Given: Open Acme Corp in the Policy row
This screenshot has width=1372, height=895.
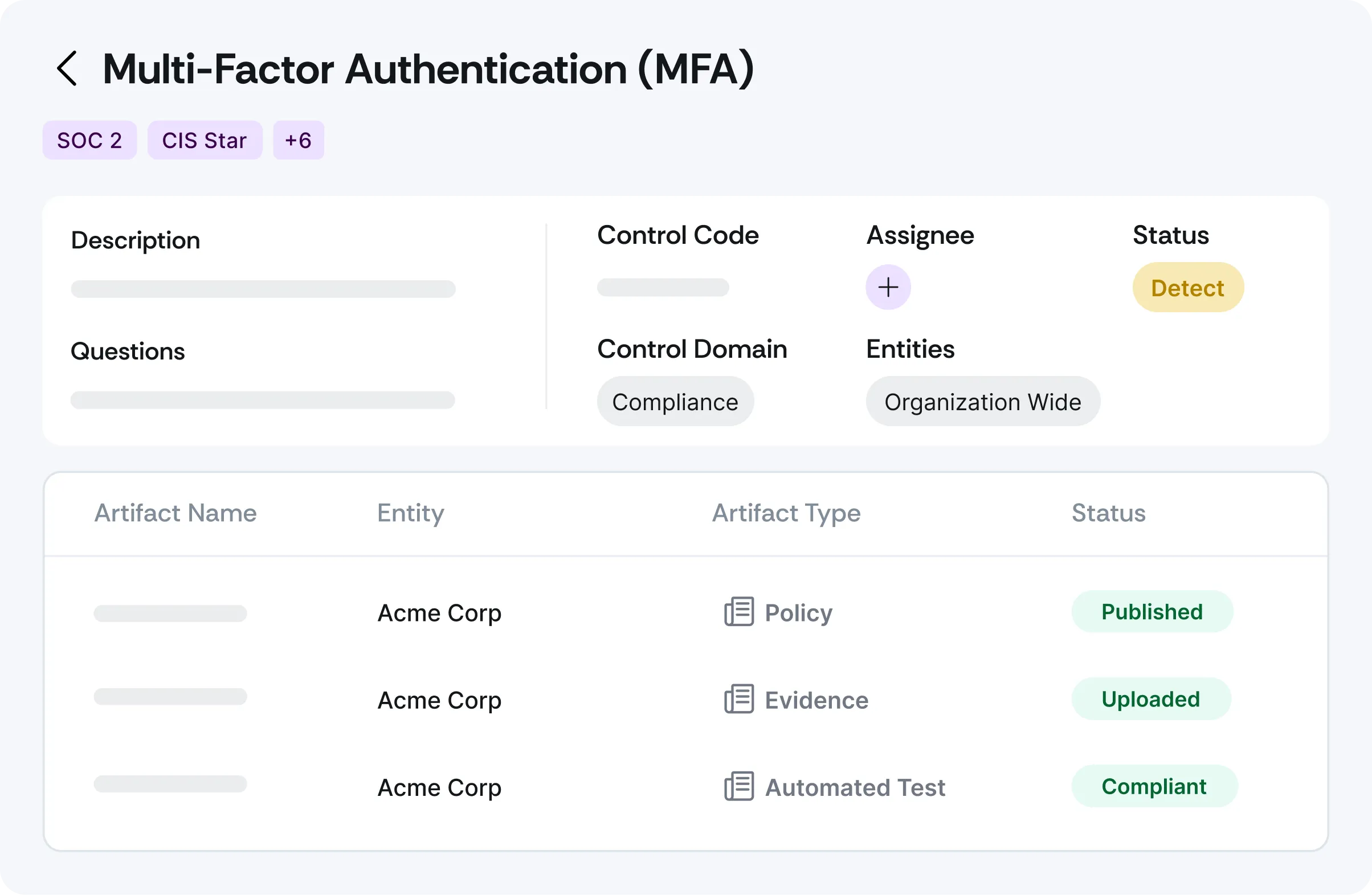Looking at the screenshot, I should coord(439,612).
